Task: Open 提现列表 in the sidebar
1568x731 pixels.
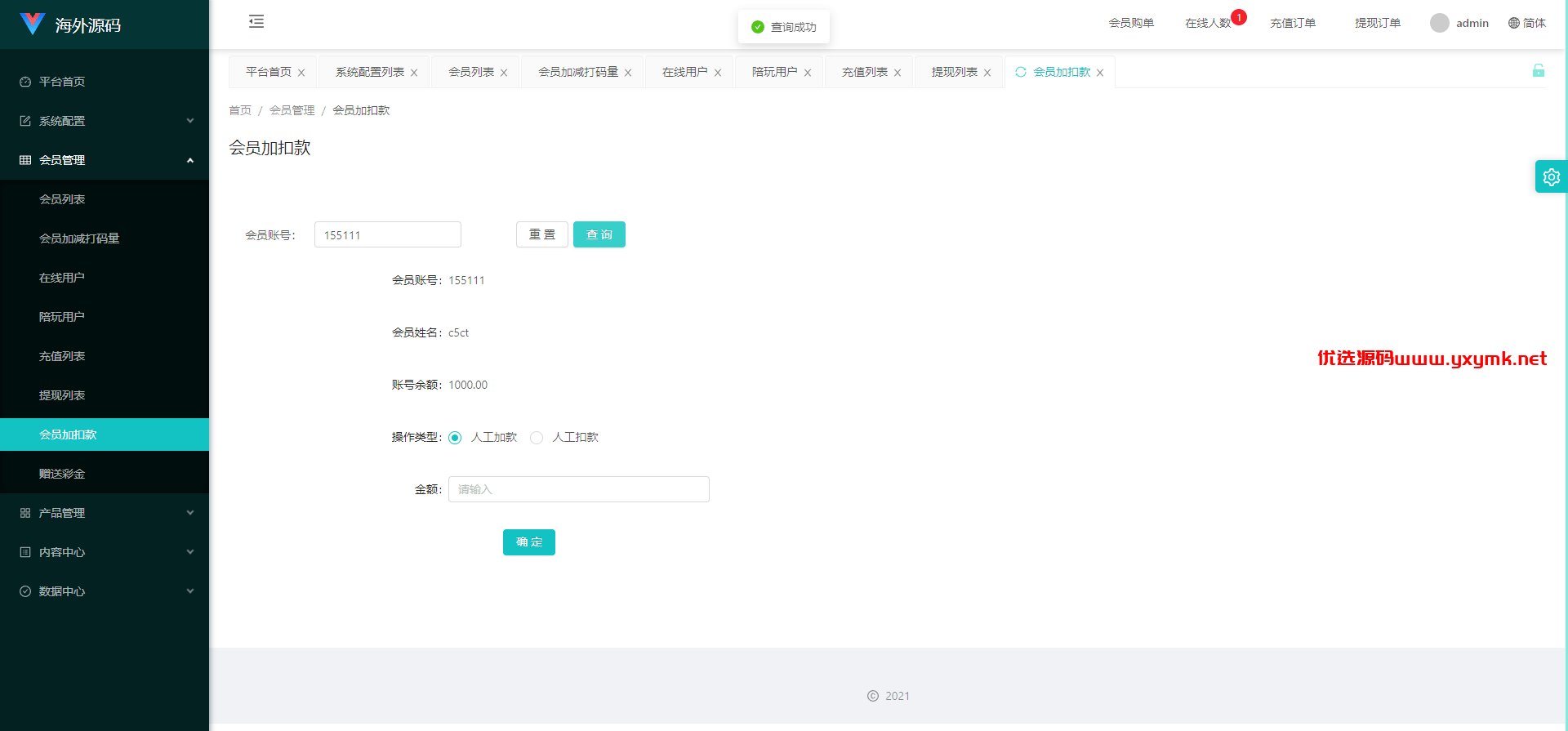Action: click(x=105, y=395)
